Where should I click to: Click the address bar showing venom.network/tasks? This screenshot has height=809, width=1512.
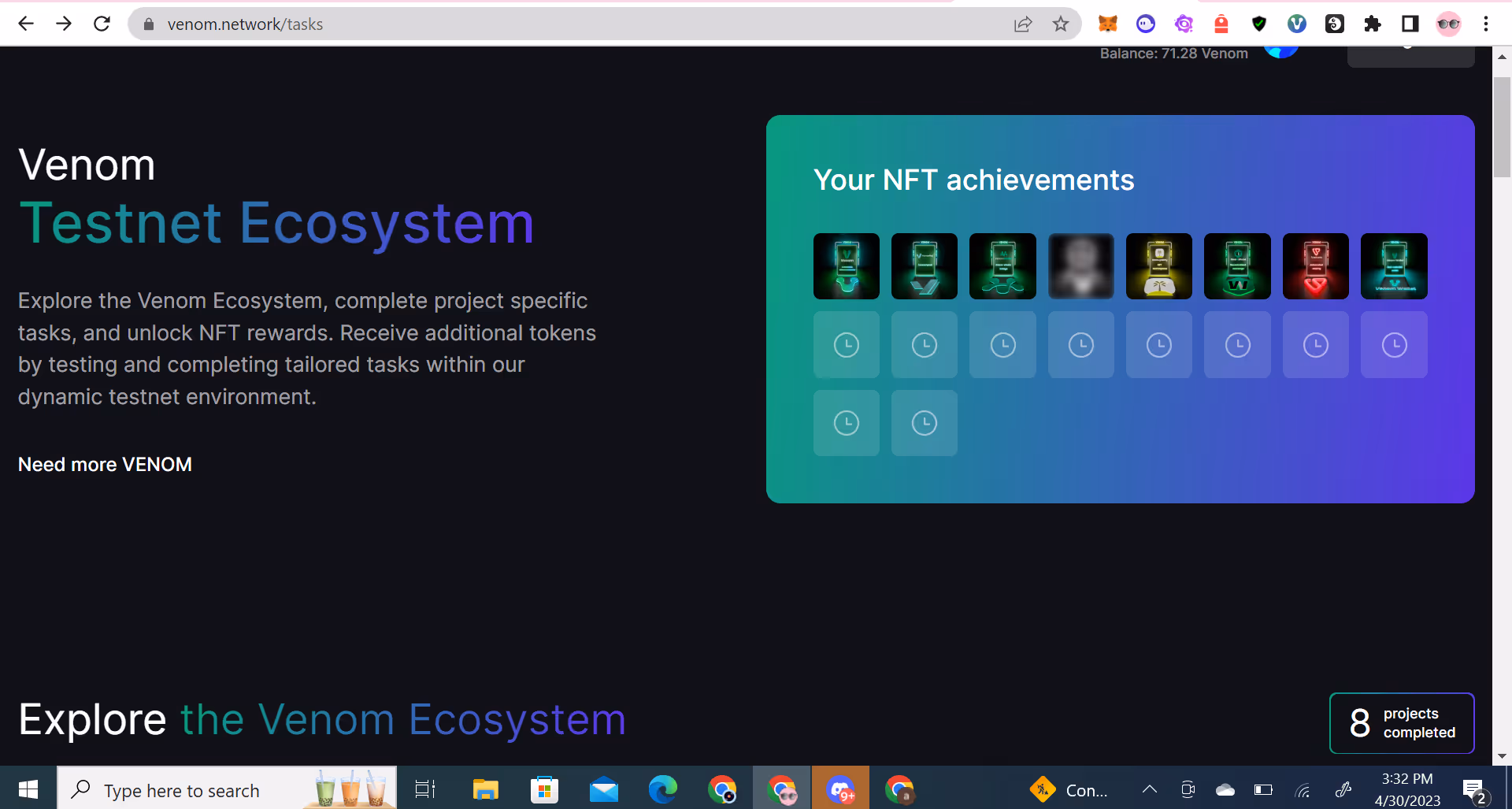tap(551, 24)
